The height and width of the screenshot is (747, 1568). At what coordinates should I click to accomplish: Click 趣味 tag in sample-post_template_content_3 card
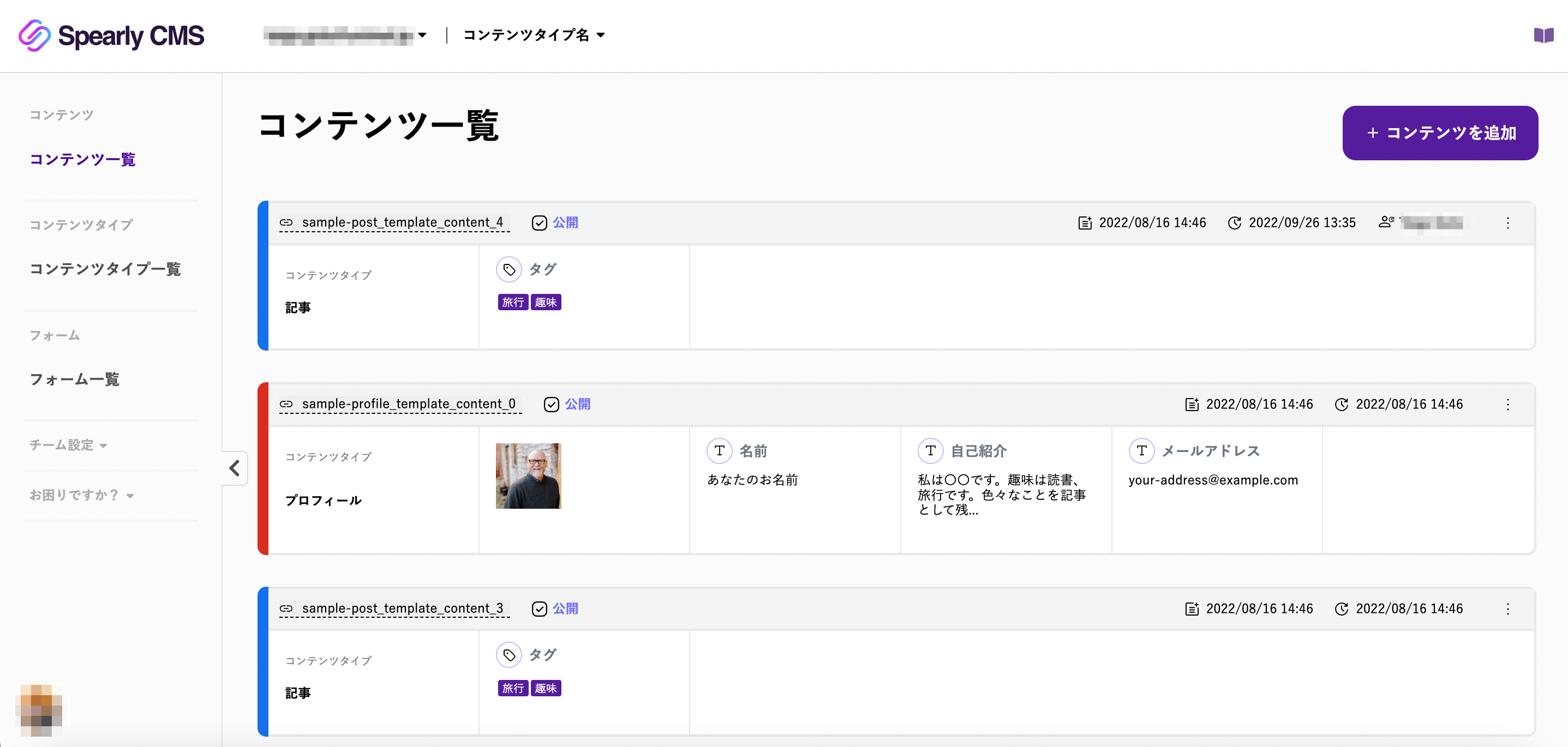546,688
